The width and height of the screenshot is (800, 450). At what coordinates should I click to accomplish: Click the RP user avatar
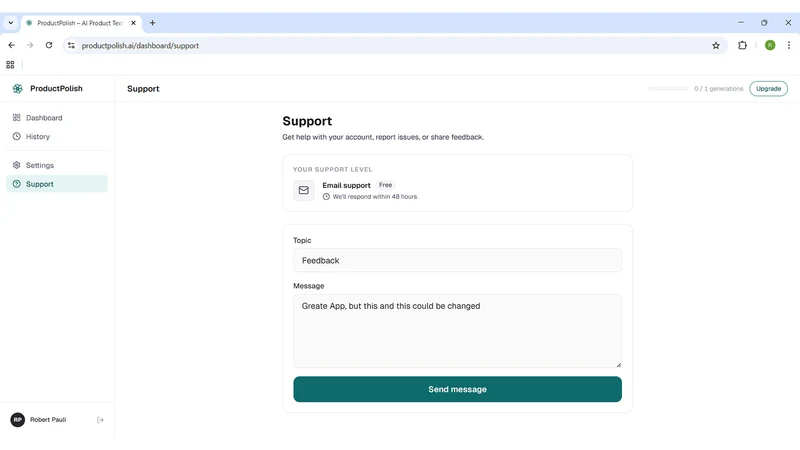(x=18, y=420)
